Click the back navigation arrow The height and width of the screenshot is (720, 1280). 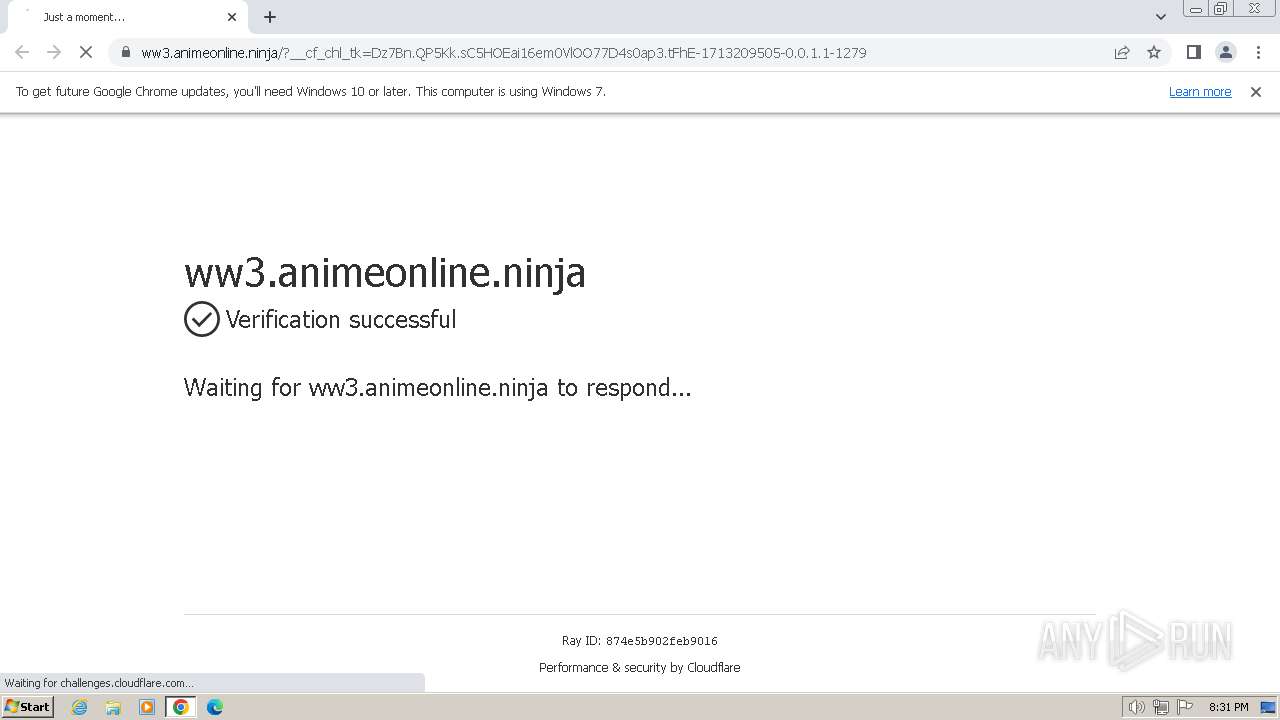click(x=22, y=52)
